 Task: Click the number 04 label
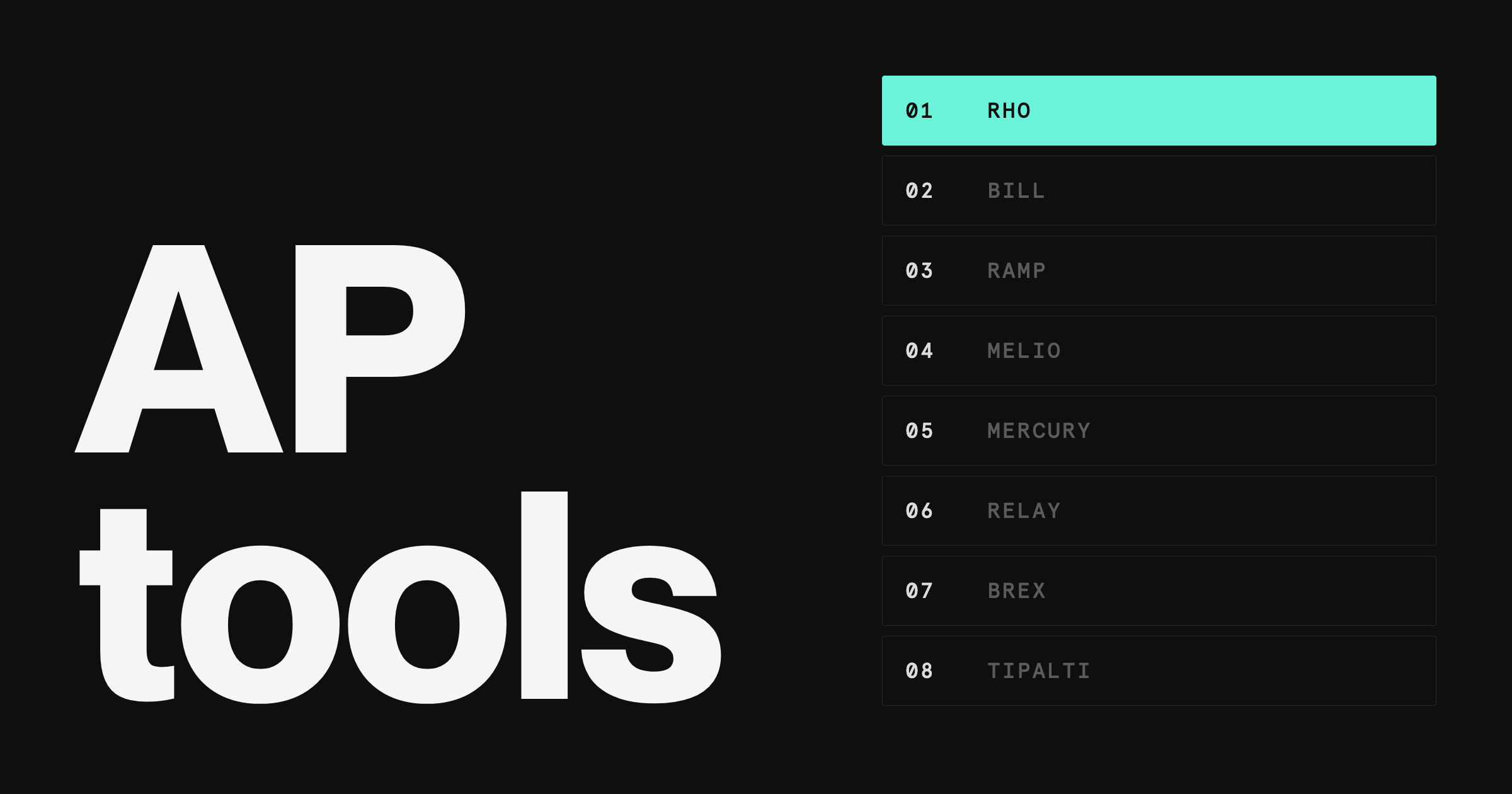coord(919,351)
